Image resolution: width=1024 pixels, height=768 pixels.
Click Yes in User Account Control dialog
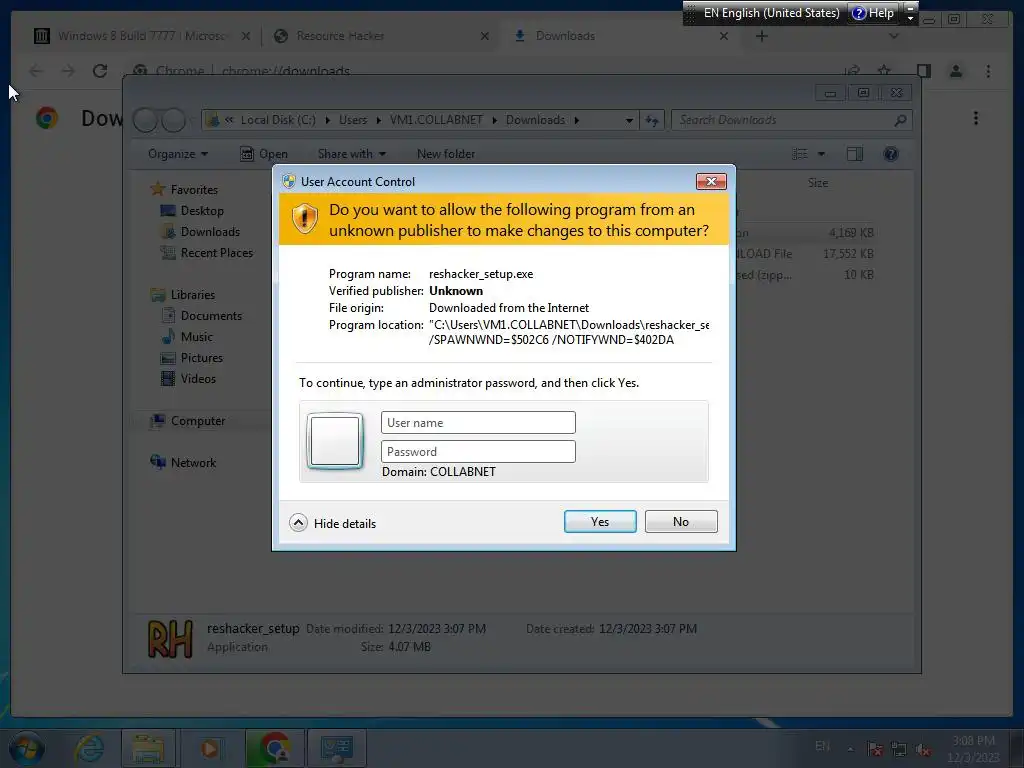coord(600,521)
